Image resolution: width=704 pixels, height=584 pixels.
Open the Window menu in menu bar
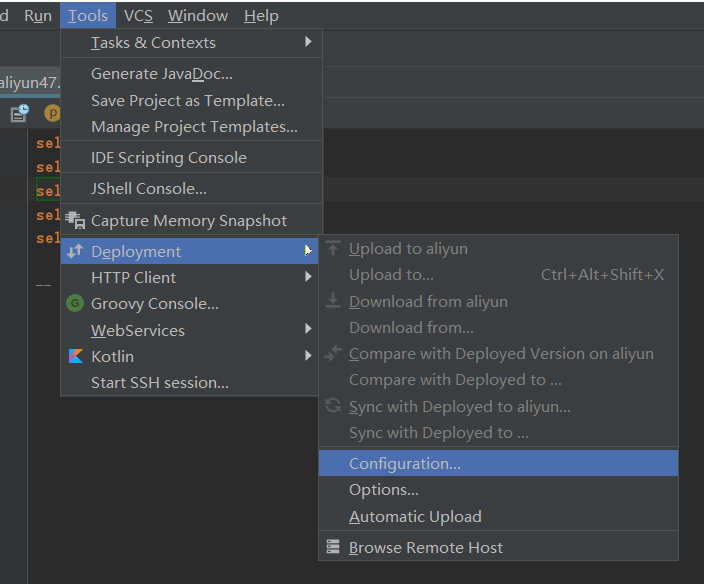[x=197, y=16]
